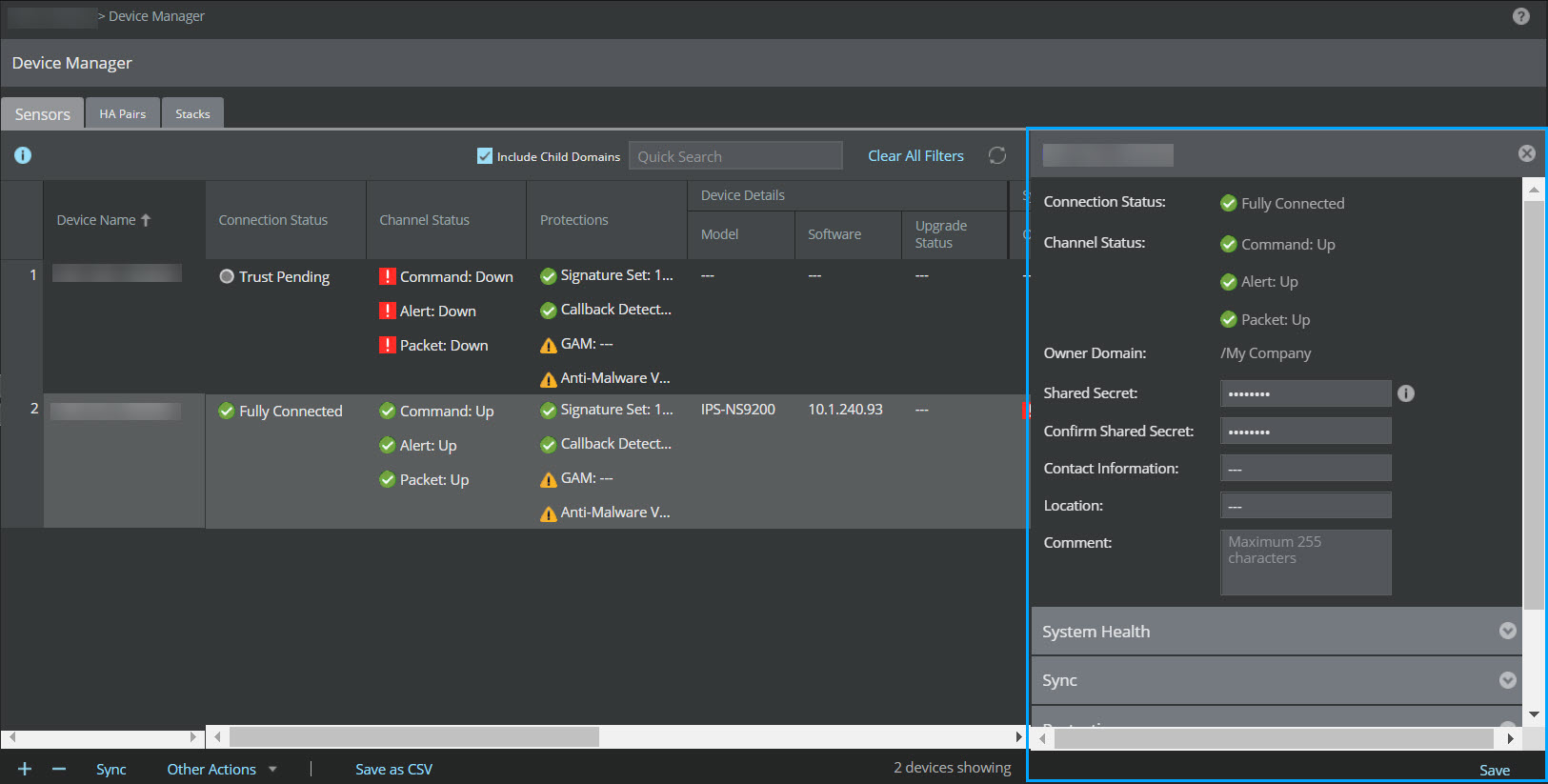This screenshot has width=1548, height=784.
Task: Click the blue info icon above the table
Action: coord(23,155)
